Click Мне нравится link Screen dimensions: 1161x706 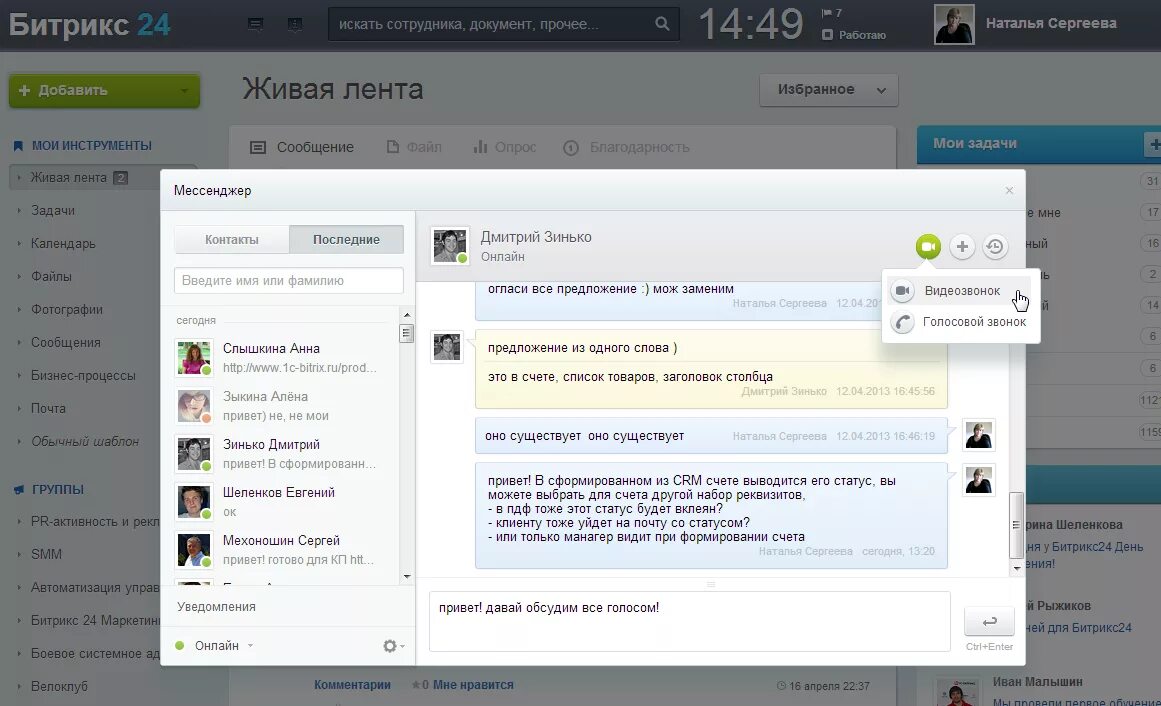point(472,685)
